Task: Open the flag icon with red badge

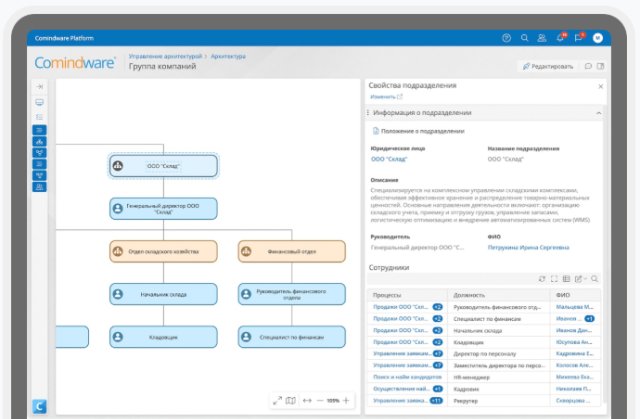Action: [x=579, y=38]
